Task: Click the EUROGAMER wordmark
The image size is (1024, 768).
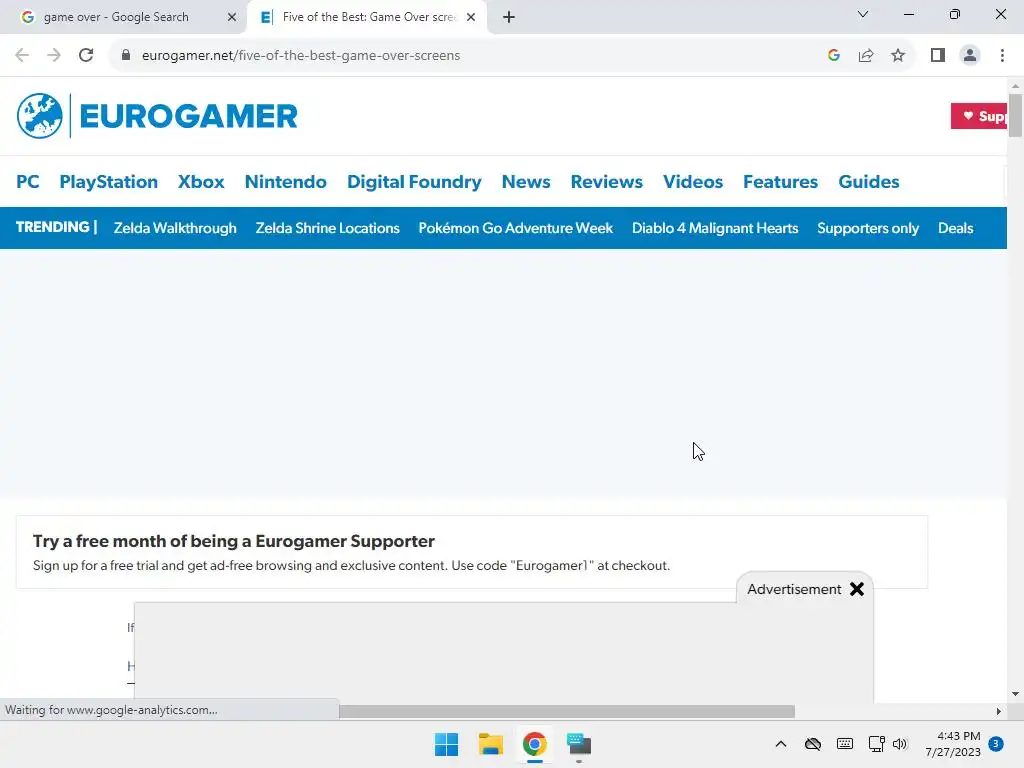Action: (188, 116)
